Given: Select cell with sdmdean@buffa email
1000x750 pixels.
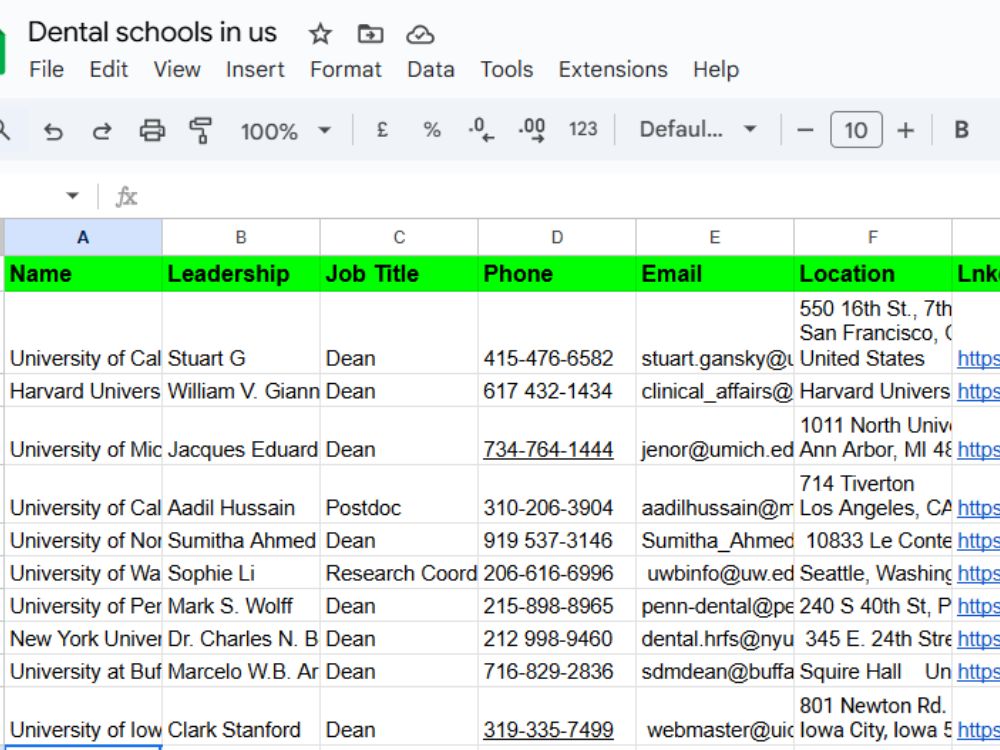Looking at the screenshot, I should click(715, 671).
